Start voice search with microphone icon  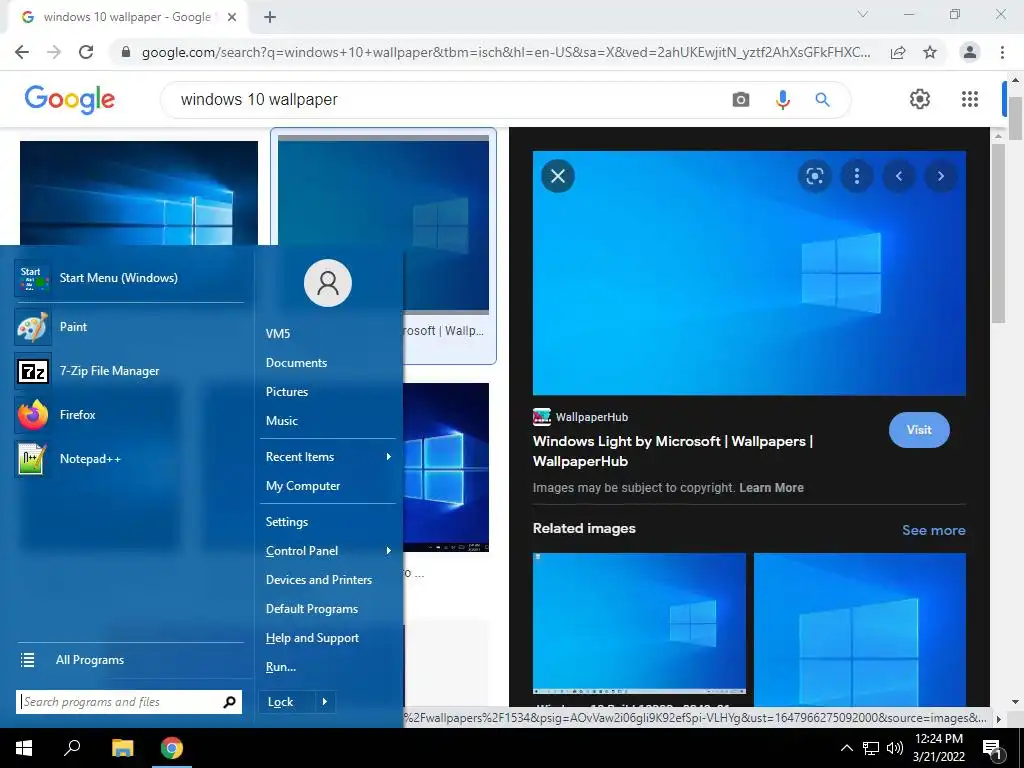782,99
